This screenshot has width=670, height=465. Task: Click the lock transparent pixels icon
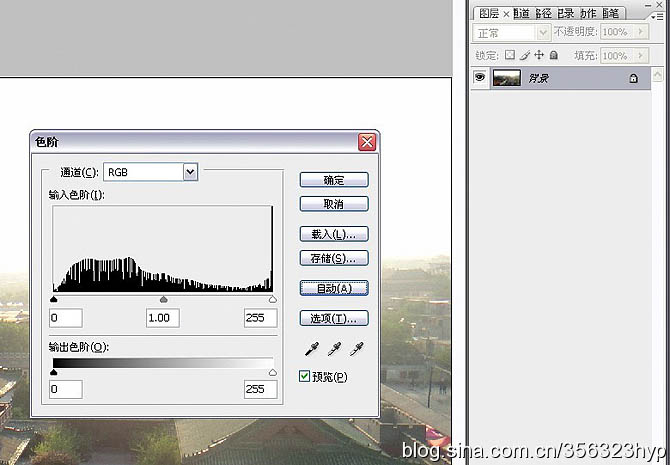tap(509, 55)
